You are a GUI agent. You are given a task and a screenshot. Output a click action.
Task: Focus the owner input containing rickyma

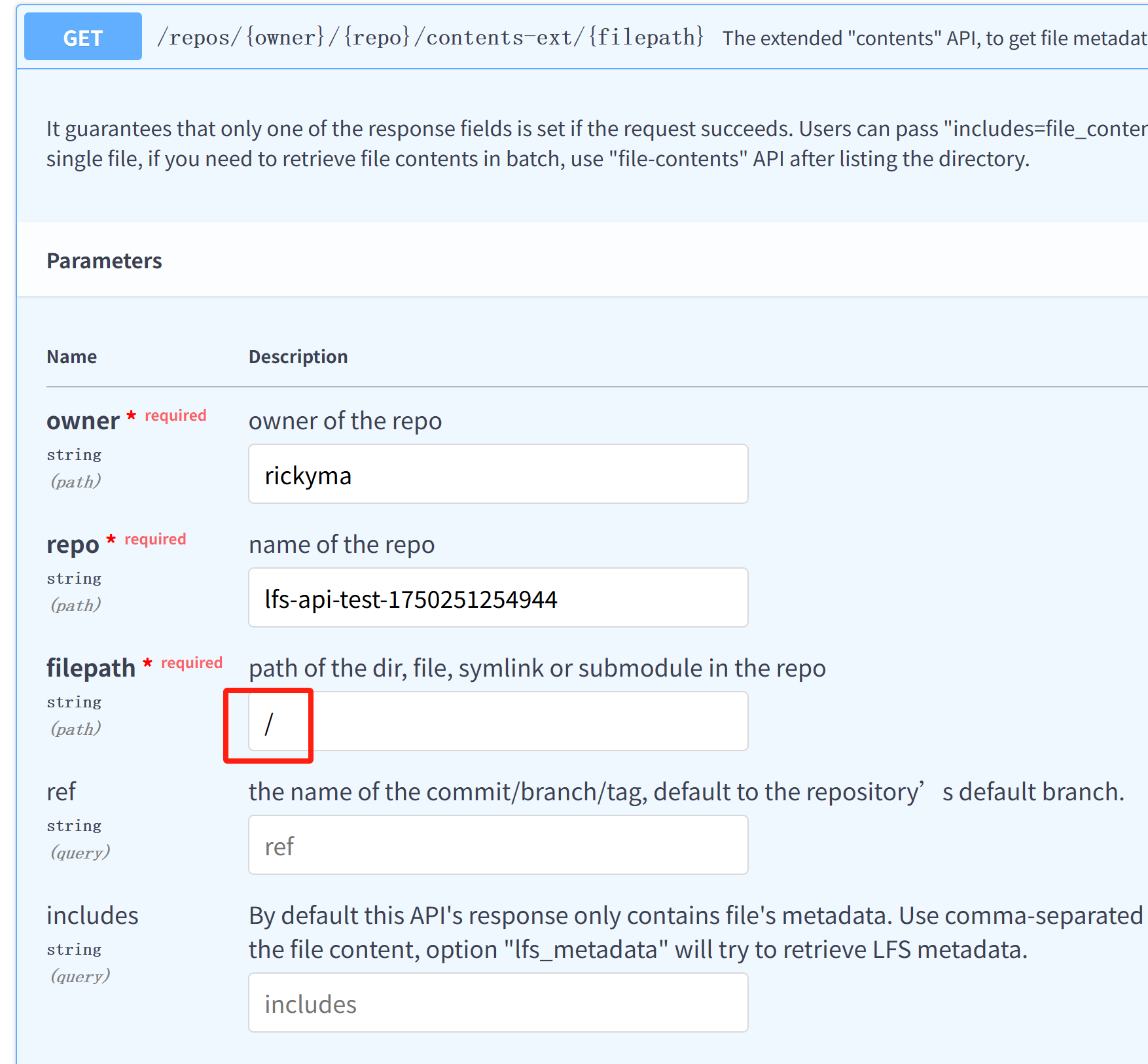(497, 474)
